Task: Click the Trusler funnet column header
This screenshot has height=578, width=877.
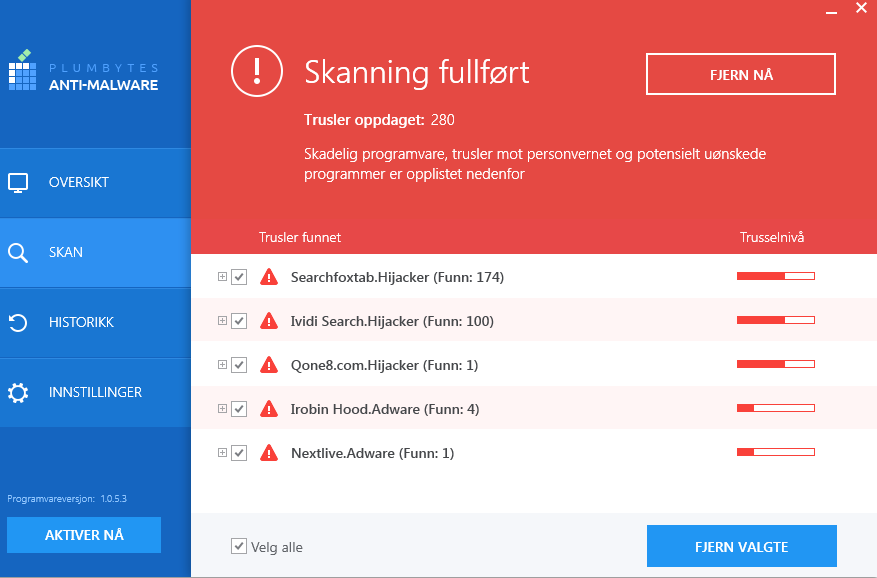Action: (300, 237)
